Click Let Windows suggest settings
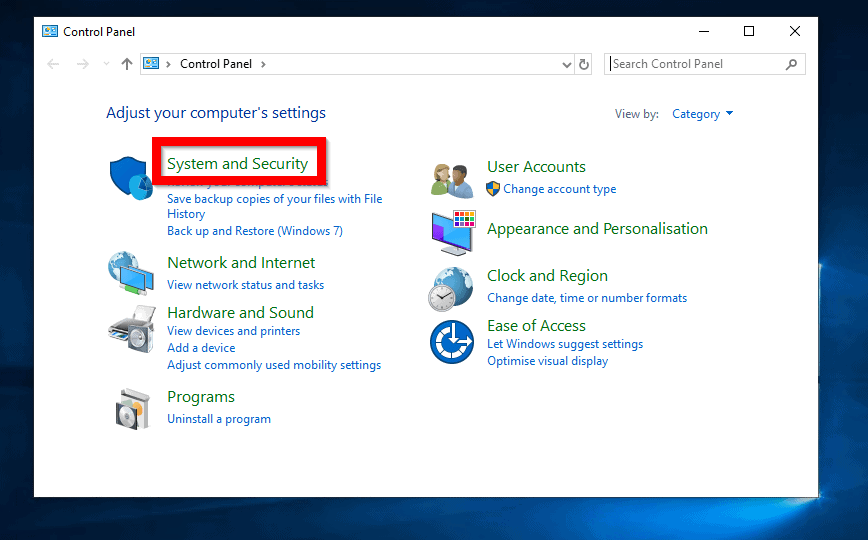The image size is (868, 540). coord(565,344)
